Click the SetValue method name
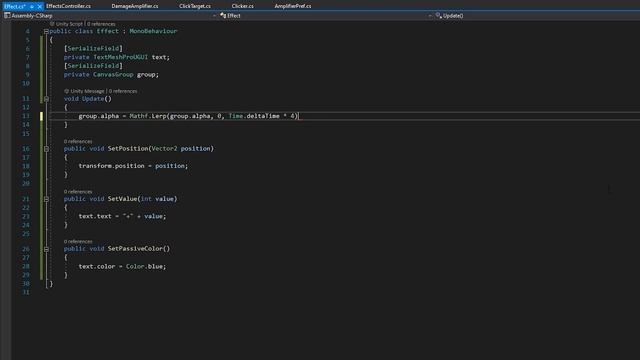 click(122, 199)
